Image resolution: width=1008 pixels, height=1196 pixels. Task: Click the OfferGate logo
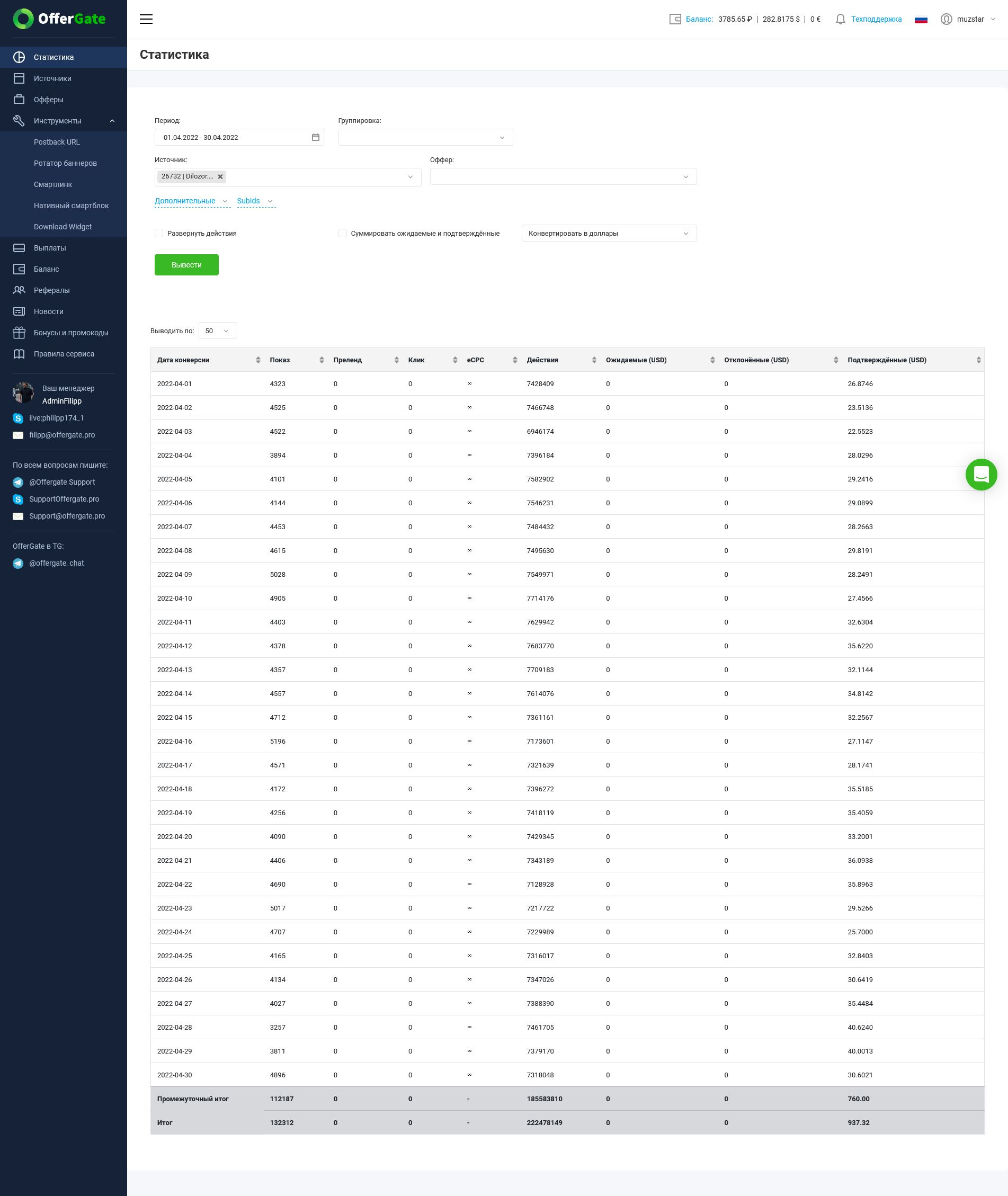(59, 19)
